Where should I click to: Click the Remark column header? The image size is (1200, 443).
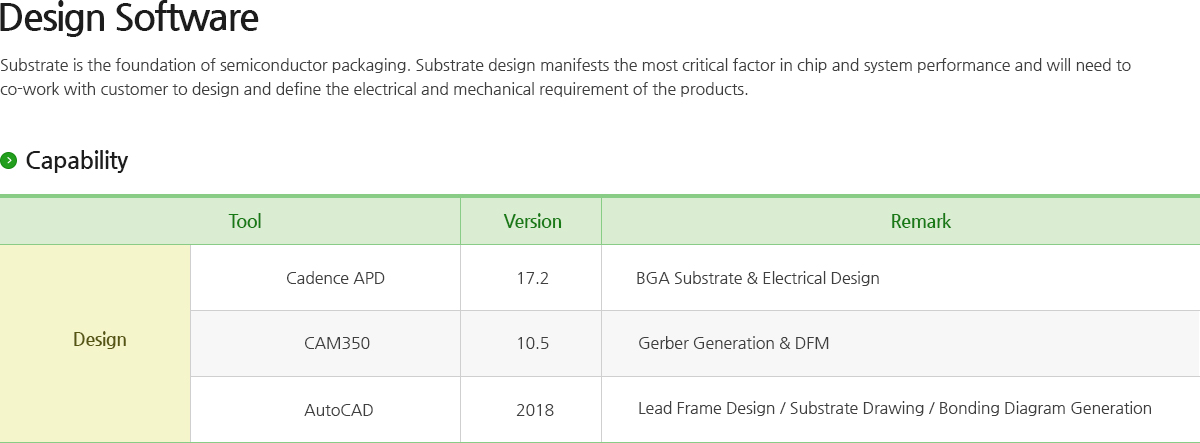click(x=901, y=221)
